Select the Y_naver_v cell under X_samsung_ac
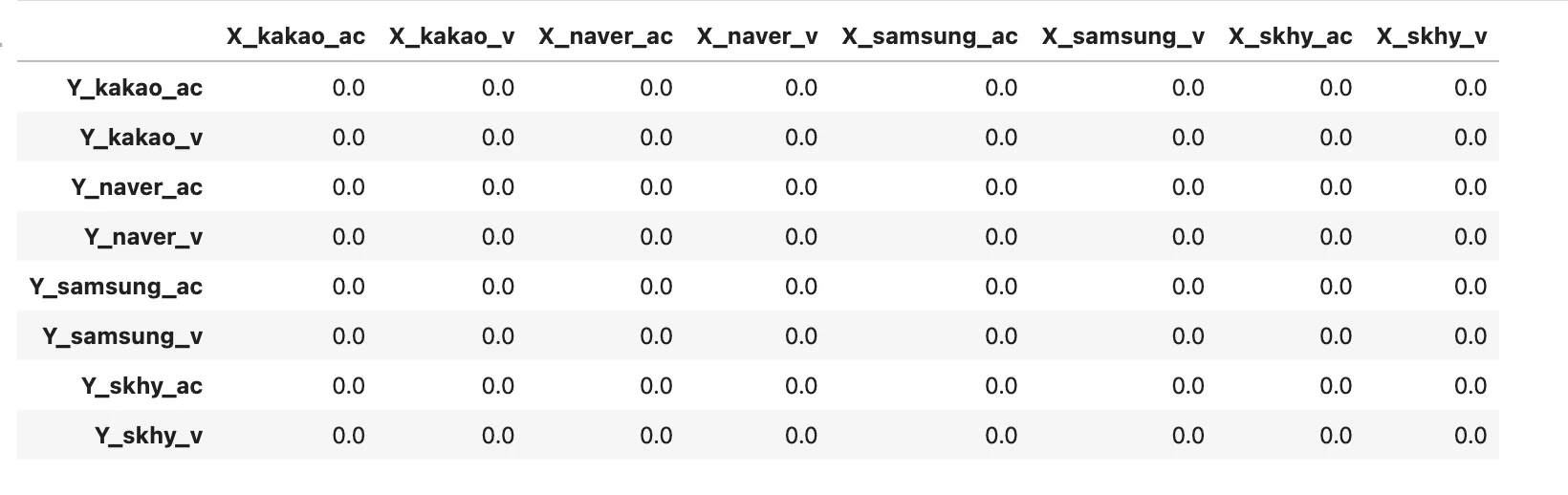 (x=1000, y=237)
